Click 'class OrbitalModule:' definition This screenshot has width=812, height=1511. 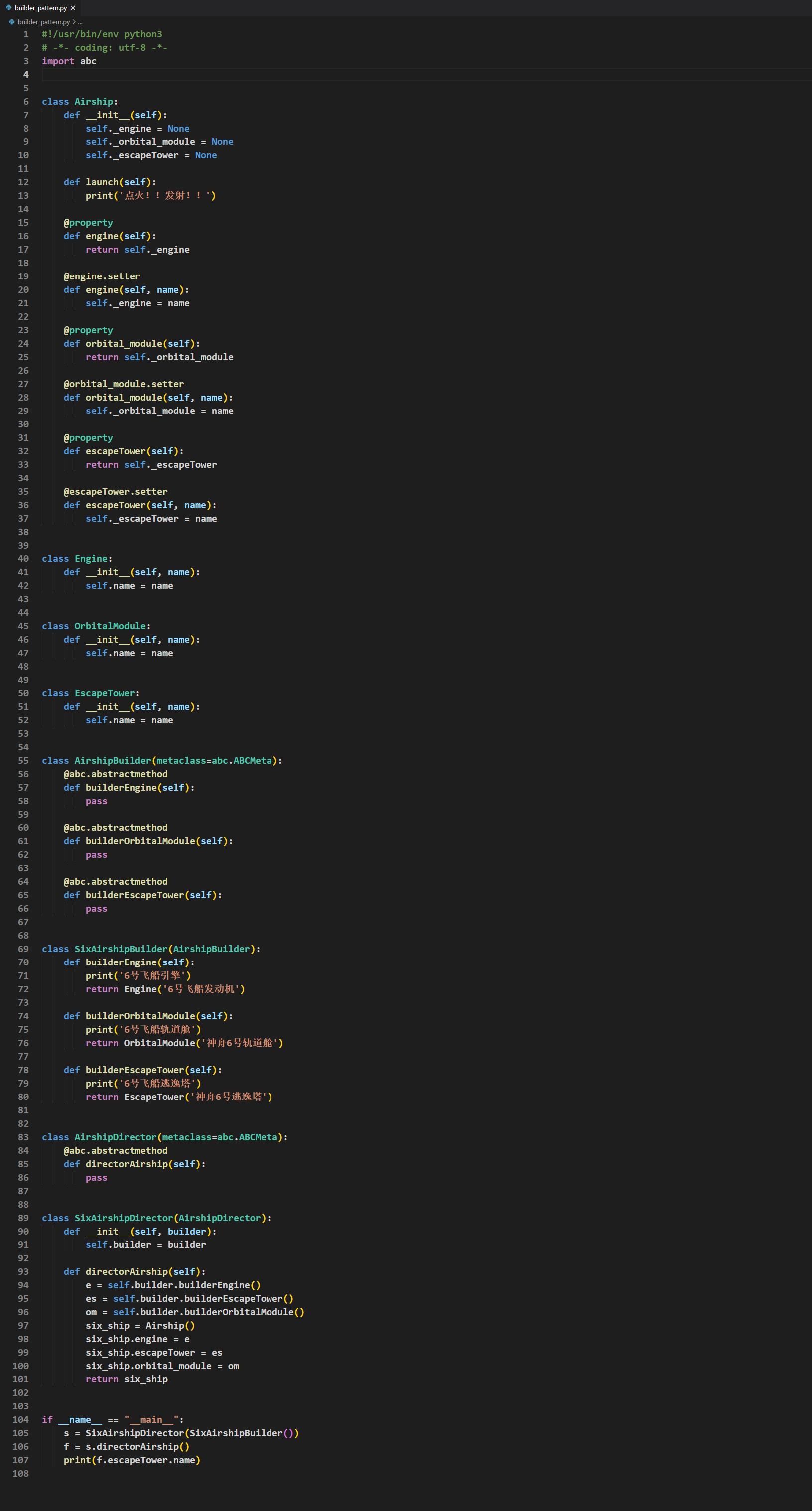point(96,626)
